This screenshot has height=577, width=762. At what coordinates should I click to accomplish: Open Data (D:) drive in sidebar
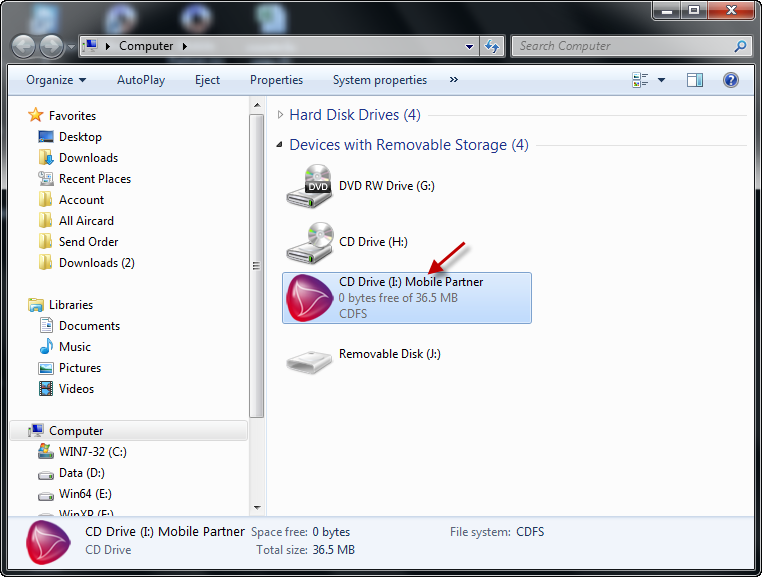click(82, 473)
